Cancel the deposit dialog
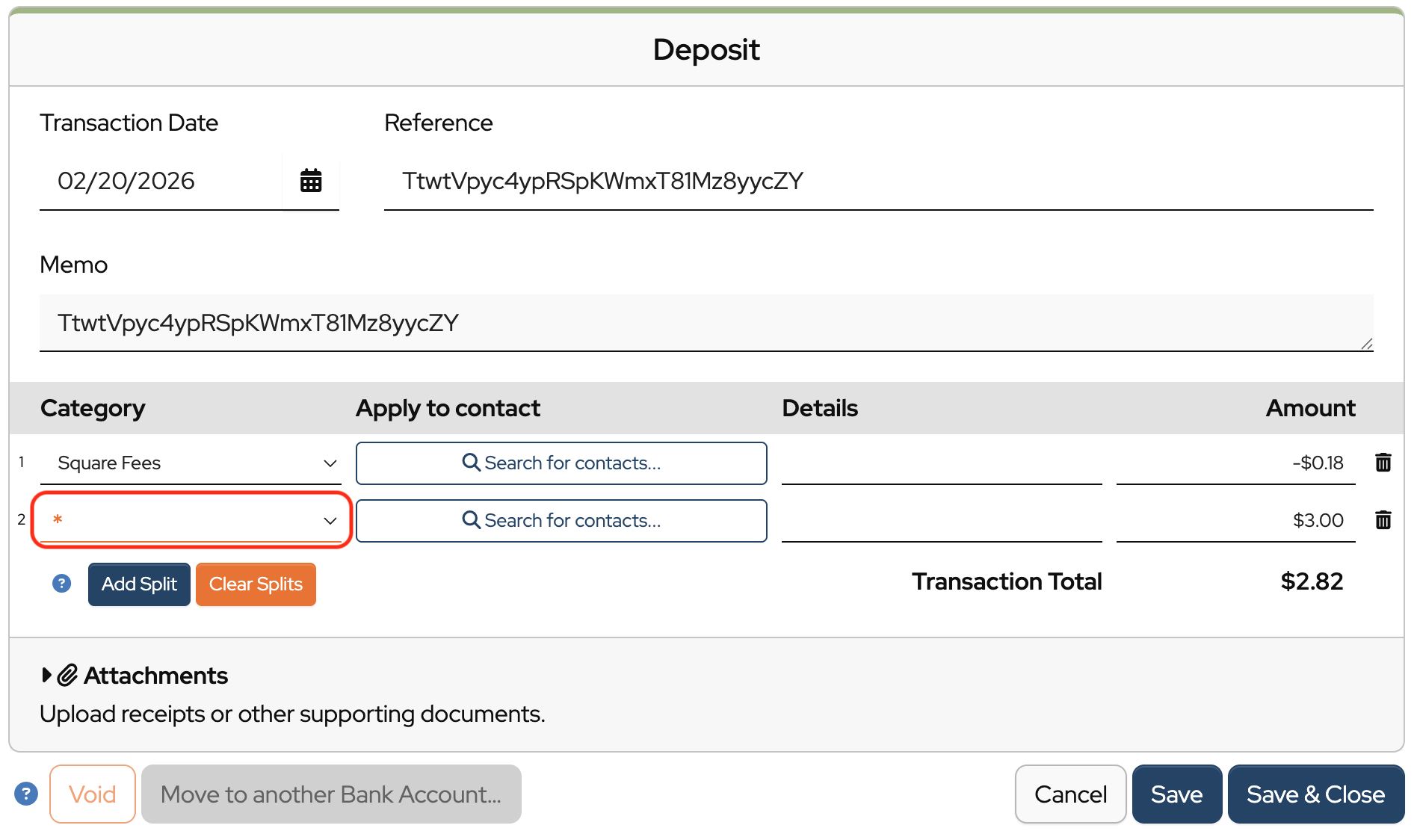This screenshot has width=1417, height=840. point(1069,794)
